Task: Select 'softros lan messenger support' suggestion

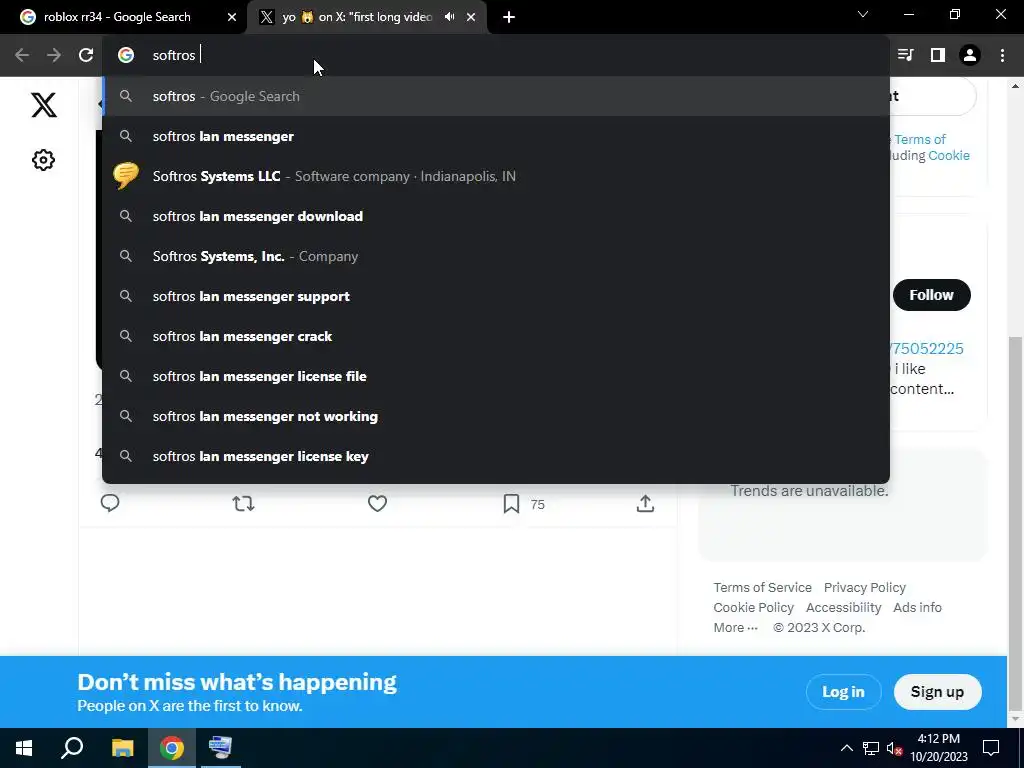Action: [x=496, y=296]
